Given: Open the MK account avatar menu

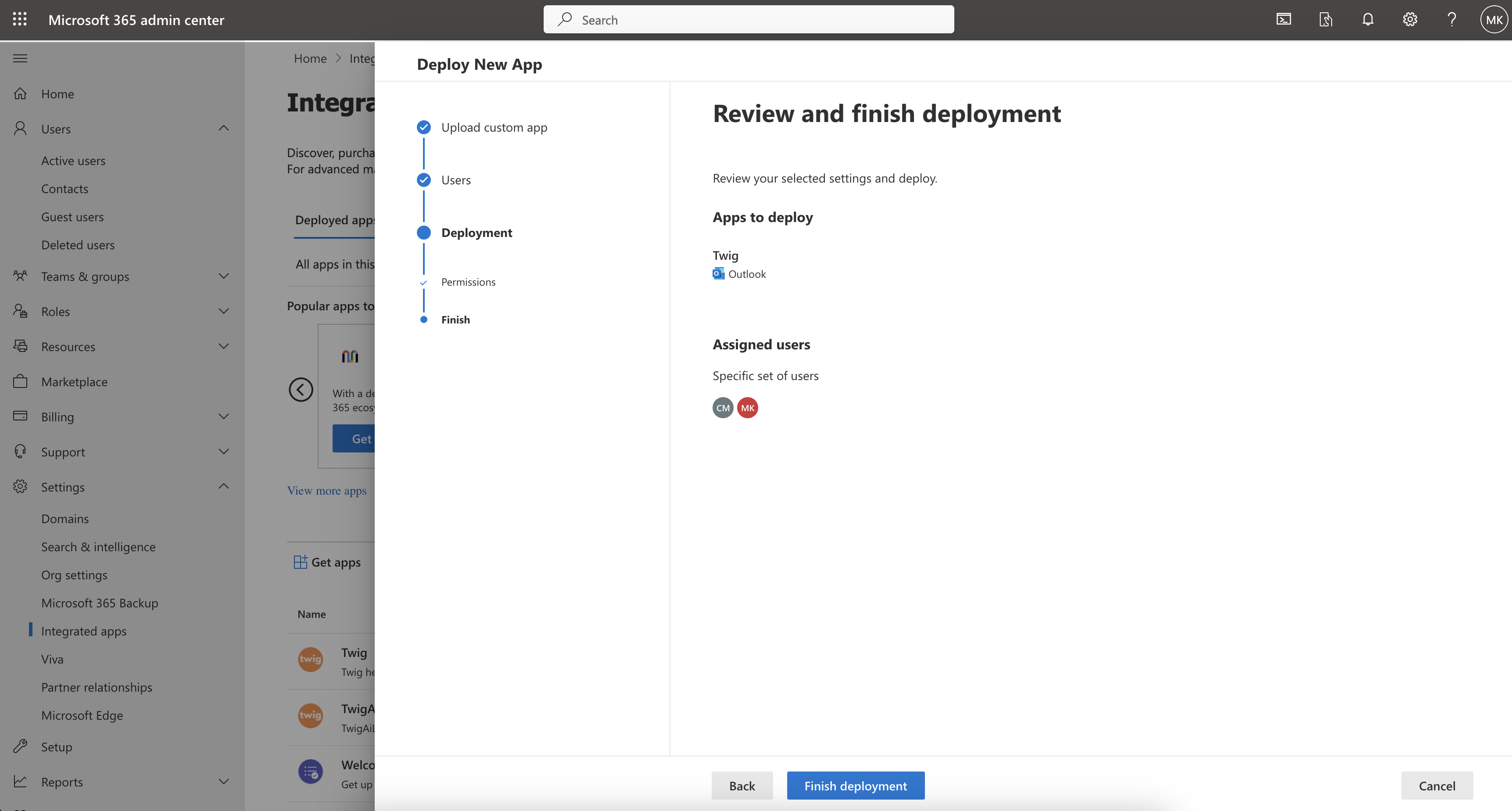Looking at the screenshot, I should coord(1493,19).
